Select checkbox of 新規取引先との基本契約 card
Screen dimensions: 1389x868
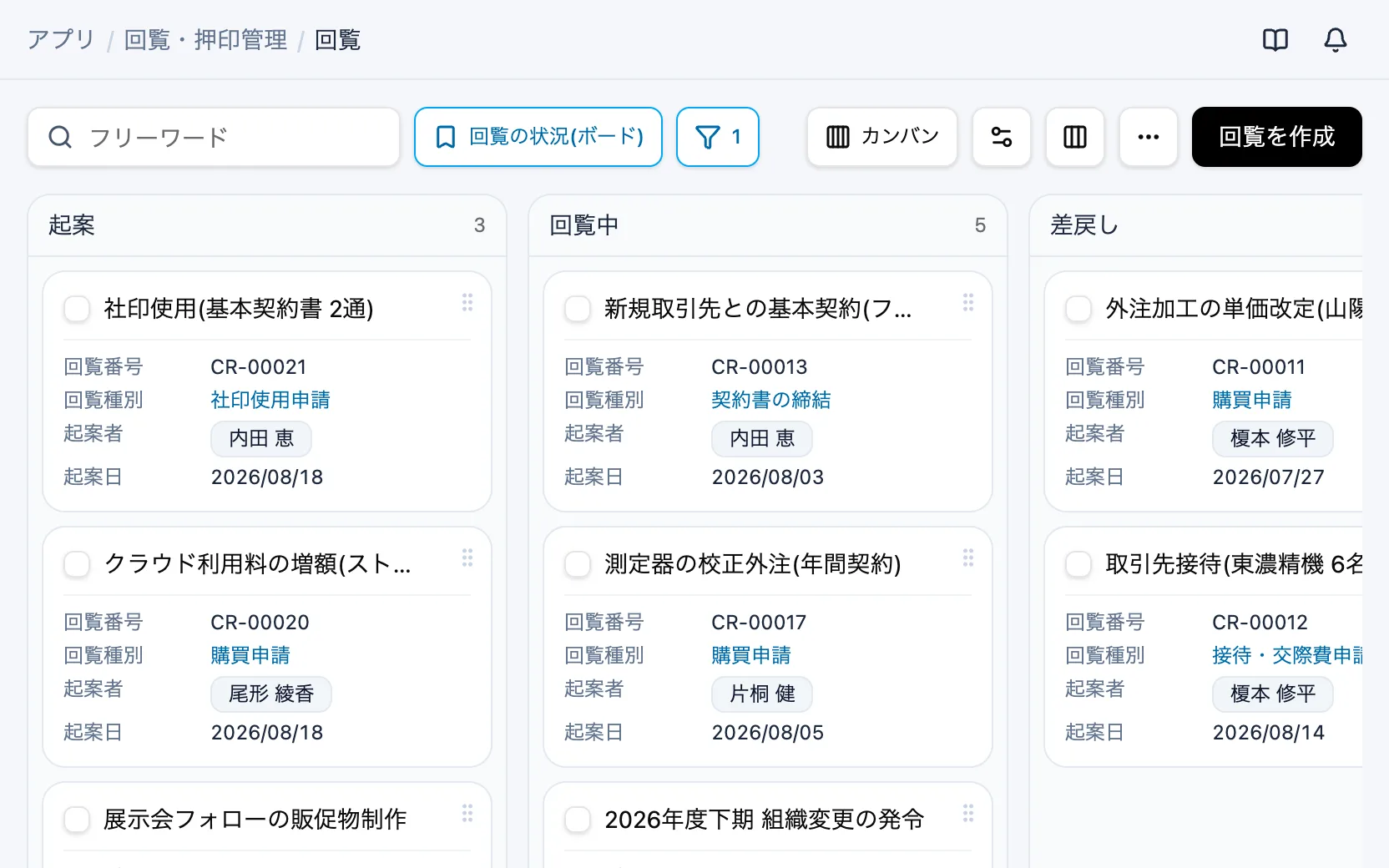coord(578,309)
